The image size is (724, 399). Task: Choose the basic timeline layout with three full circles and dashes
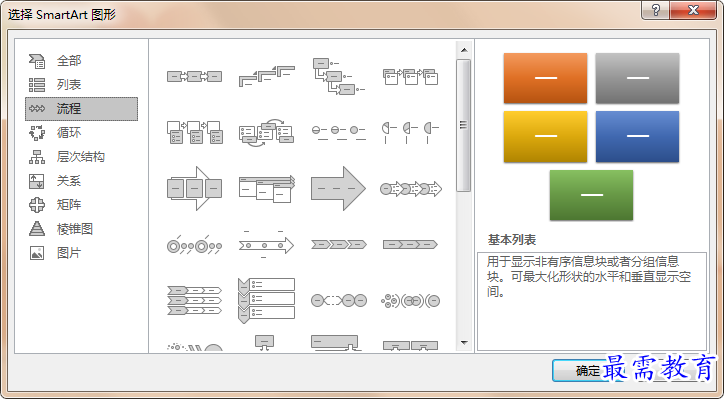click(x=338, y=133)
